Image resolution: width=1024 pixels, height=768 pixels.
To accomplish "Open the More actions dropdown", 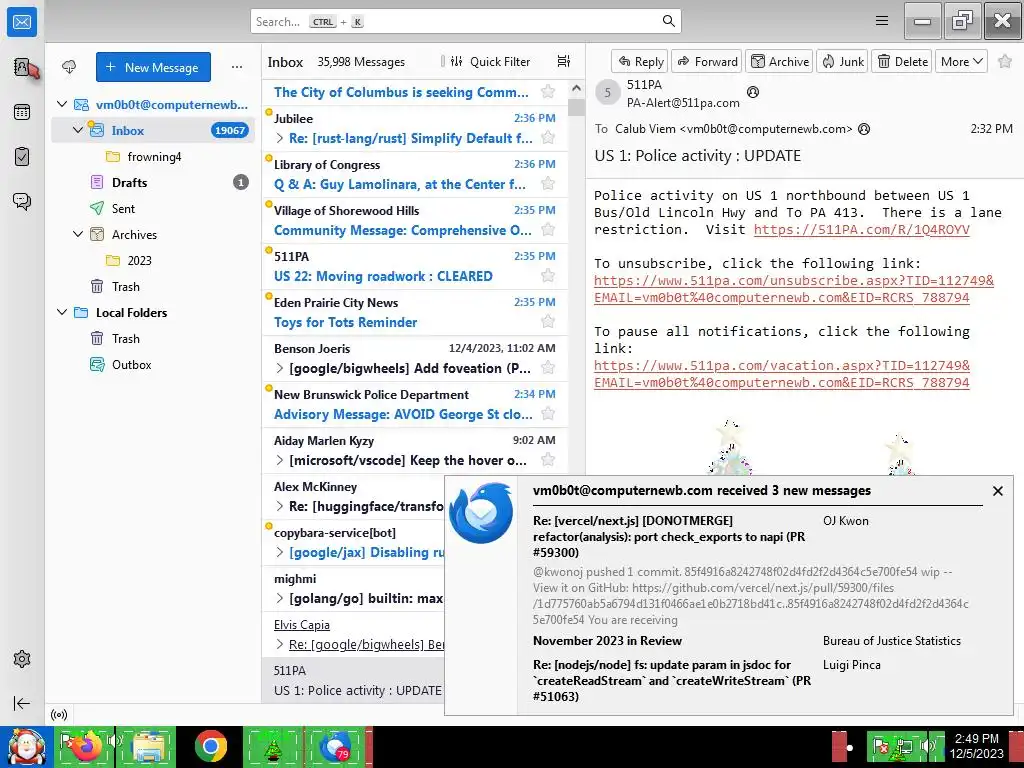I will click(961, 61).
